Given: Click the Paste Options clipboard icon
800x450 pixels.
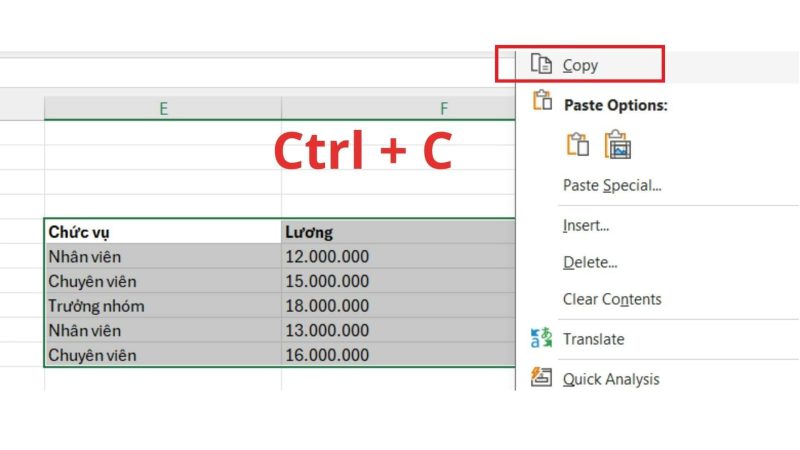Looking at the screenshot, I should 542,100.
